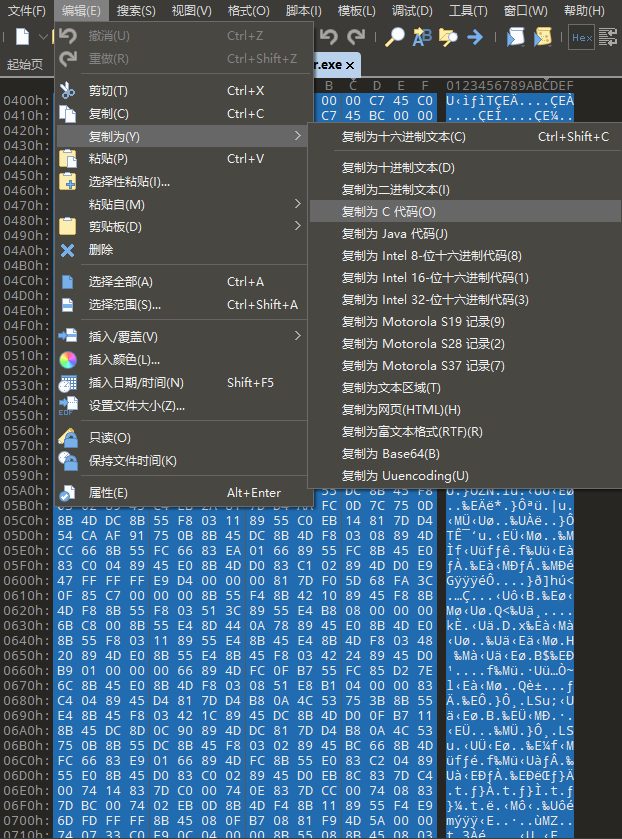Click the new file icon in toolbar
This screenshot has height=839, width=622.
(x=22, y=36)
